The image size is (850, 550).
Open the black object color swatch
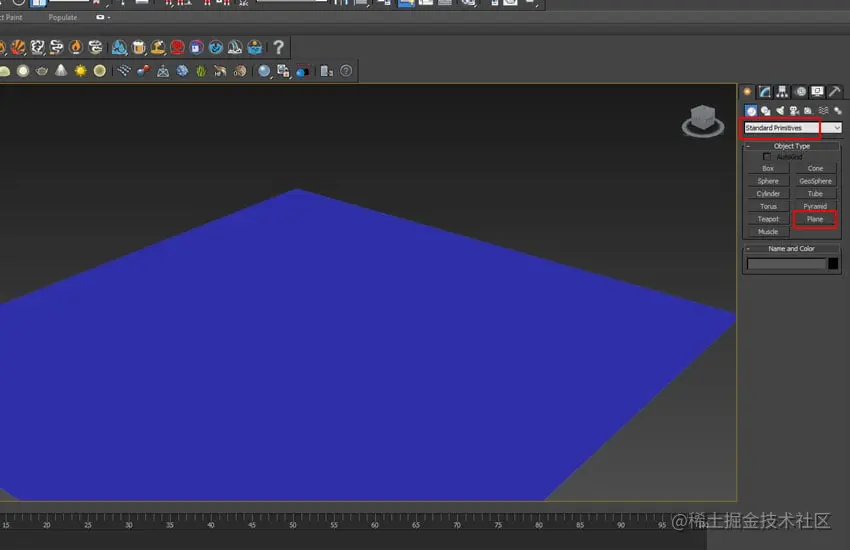pos(833,264)
